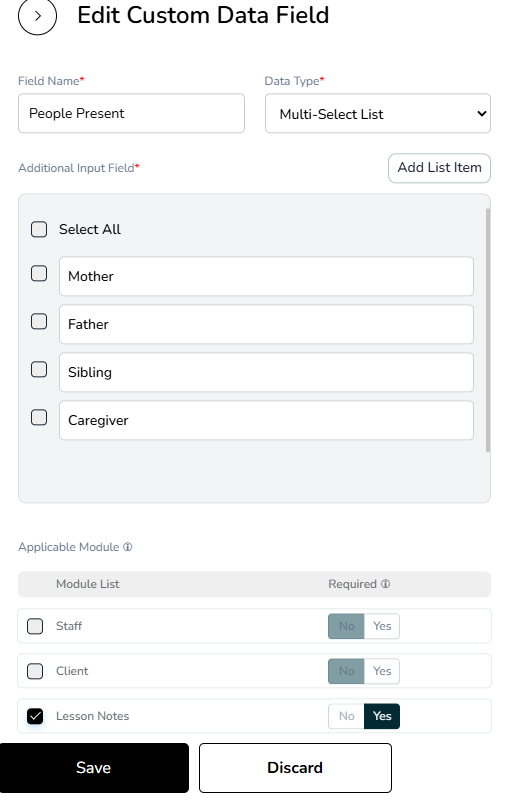The width and height of the screenshot is (515, 801).
Task: Click the circular back arrow icon
Action: (x=37, y=16)
